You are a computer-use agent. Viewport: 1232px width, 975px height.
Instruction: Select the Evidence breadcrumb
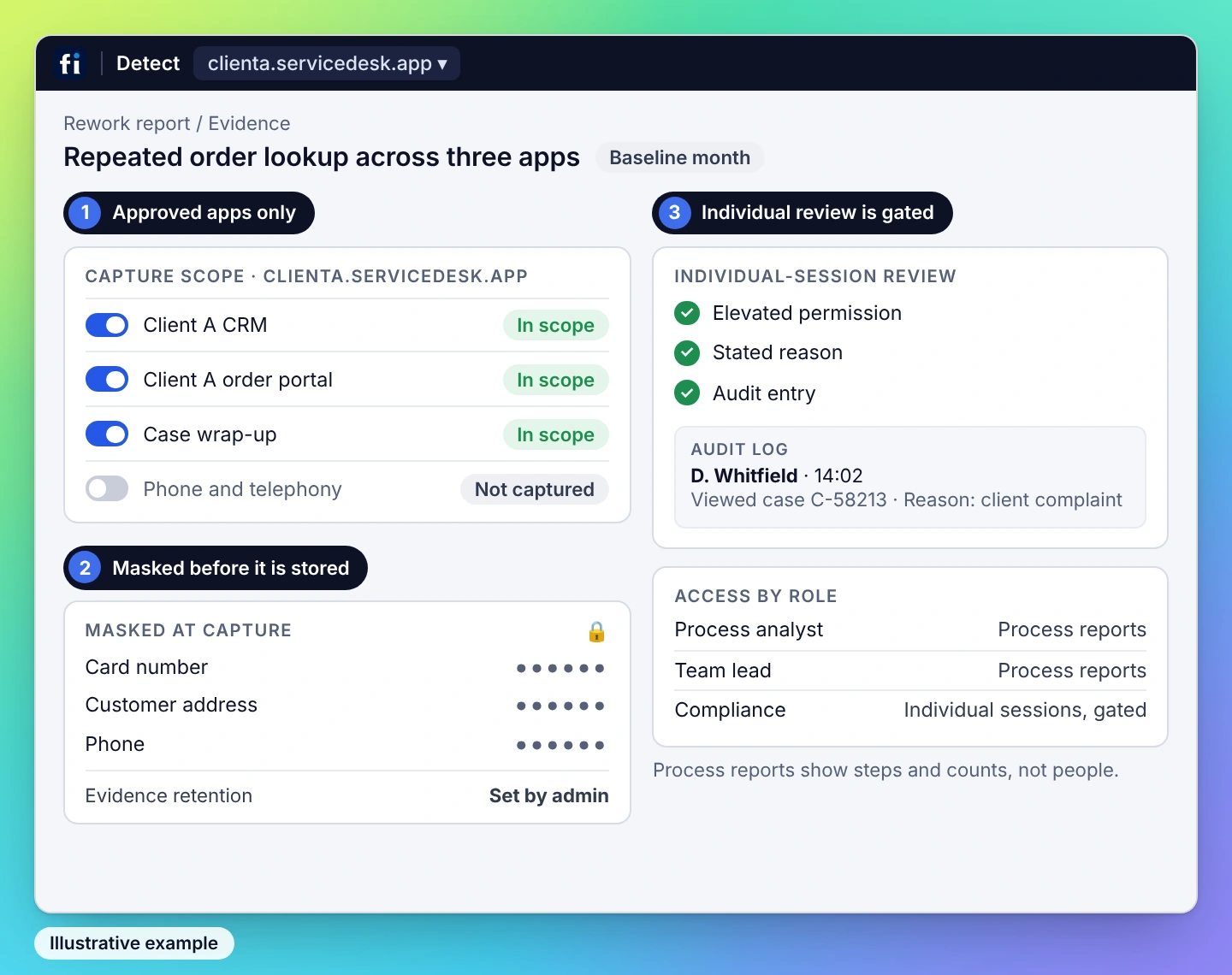point(249,123)
